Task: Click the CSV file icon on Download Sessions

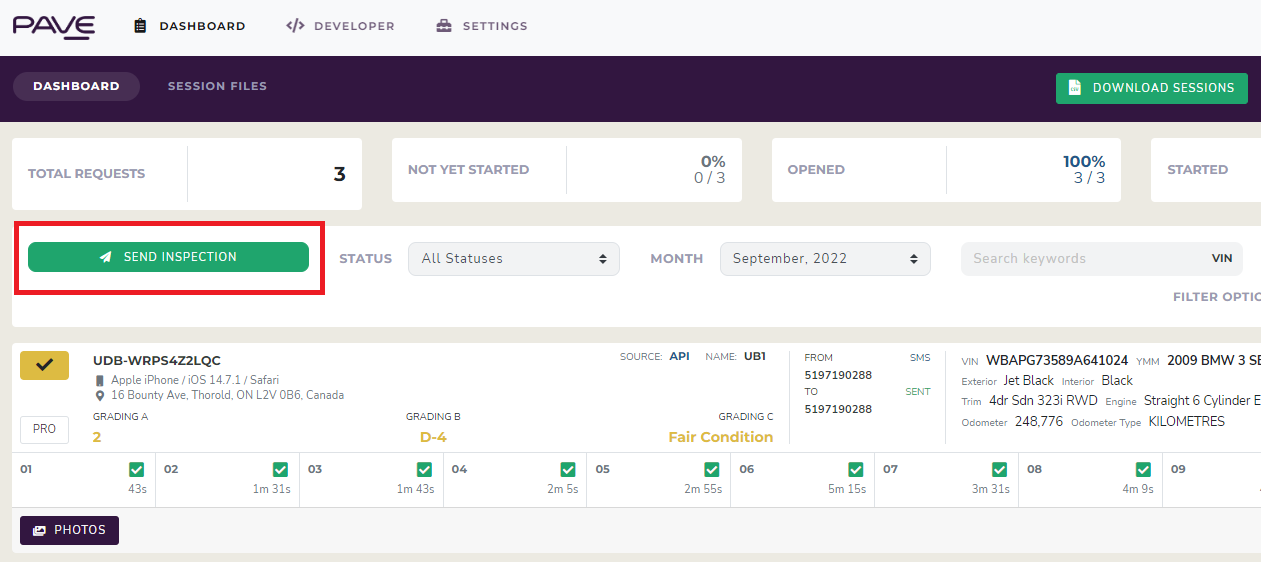Action: pyautogui.click(x=1075, y=88)
